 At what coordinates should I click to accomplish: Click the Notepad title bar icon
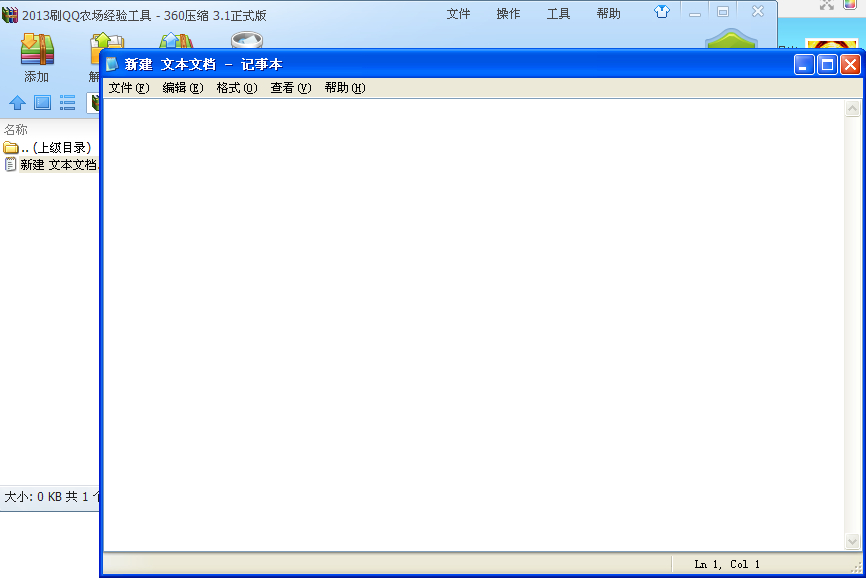pos(112,64)
